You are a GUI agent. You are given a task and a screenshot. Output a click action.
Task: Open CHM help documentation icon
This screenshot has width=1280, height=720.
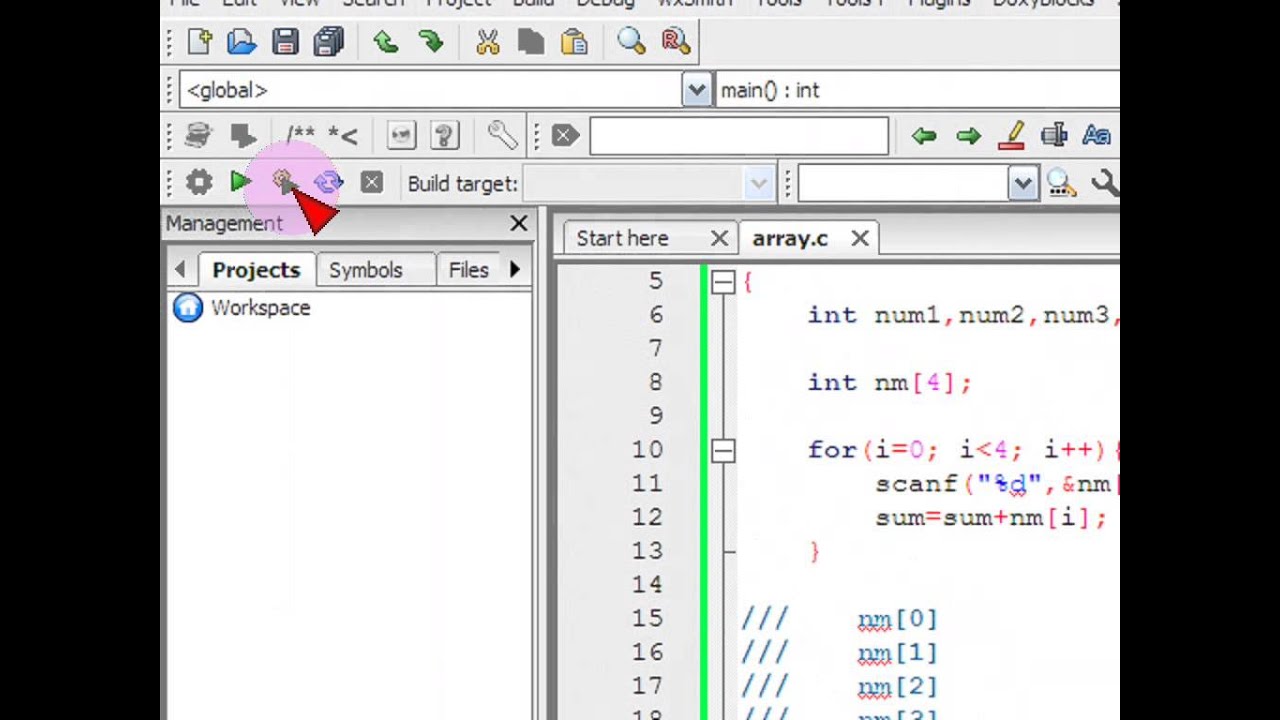coord(444,135)
